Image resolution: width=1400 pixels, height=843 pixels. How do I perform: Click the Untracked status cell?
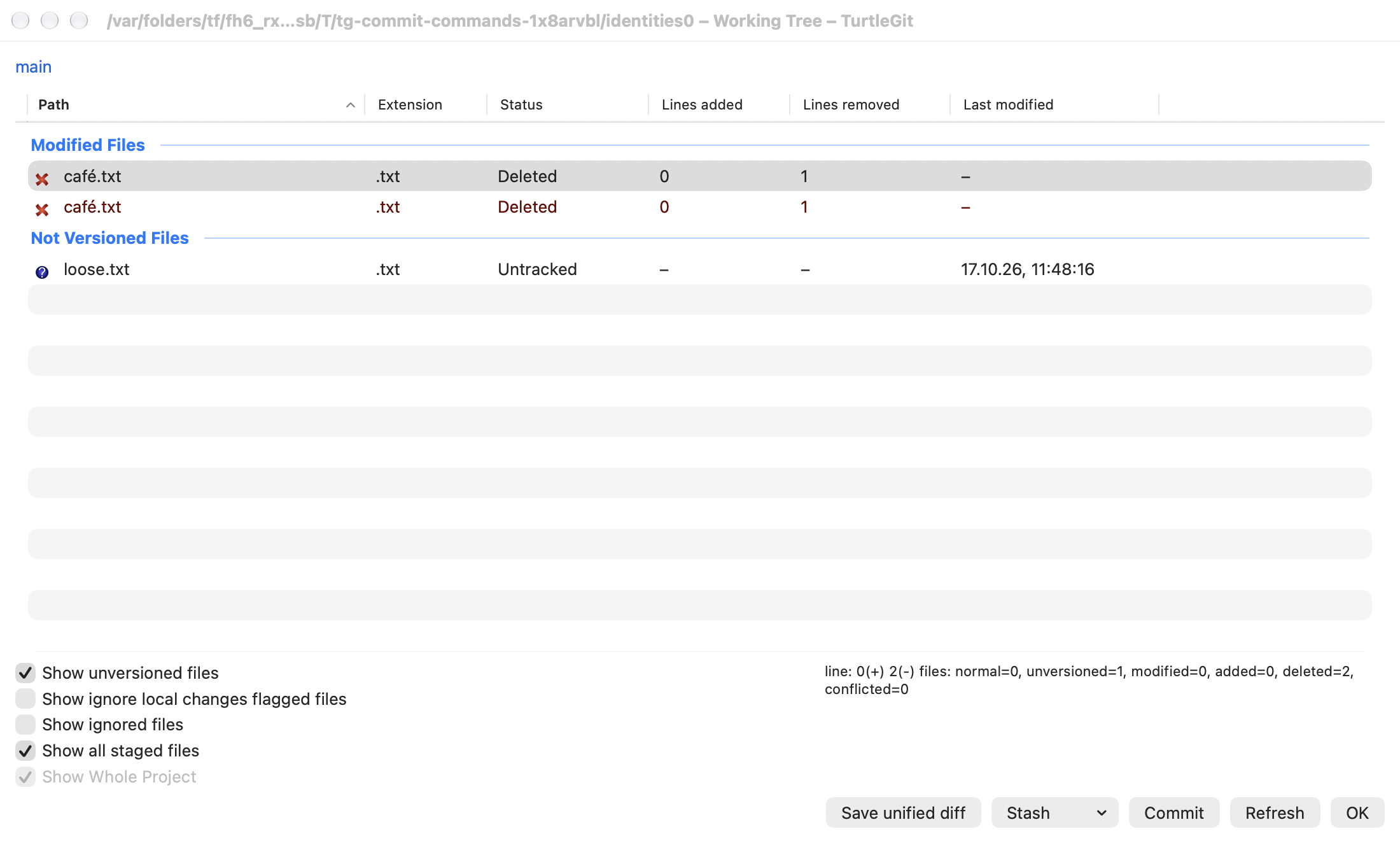pos(537,269)
